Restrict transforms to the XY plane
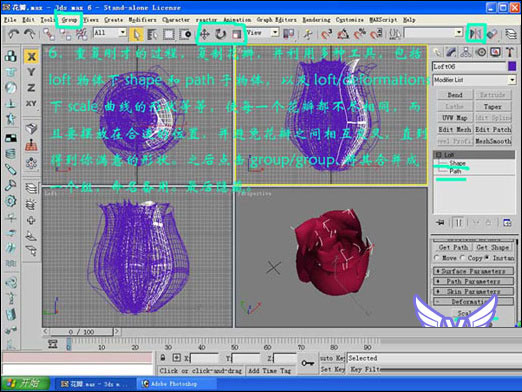522x392 pixels. click(31, 103)
